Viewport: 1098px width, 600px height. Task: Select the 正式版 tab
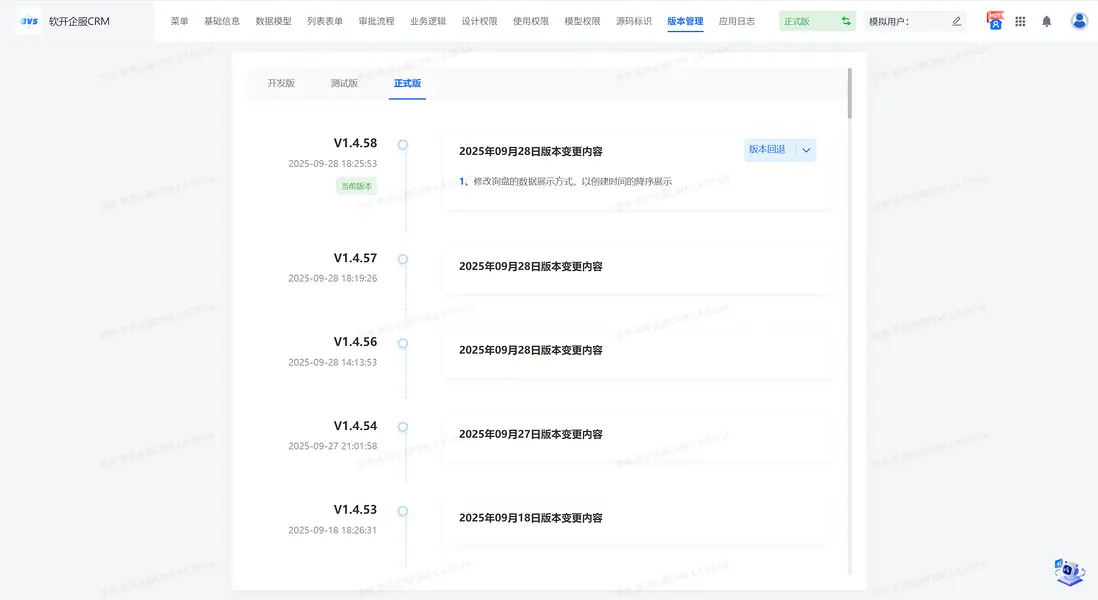[x=408, y=83]
